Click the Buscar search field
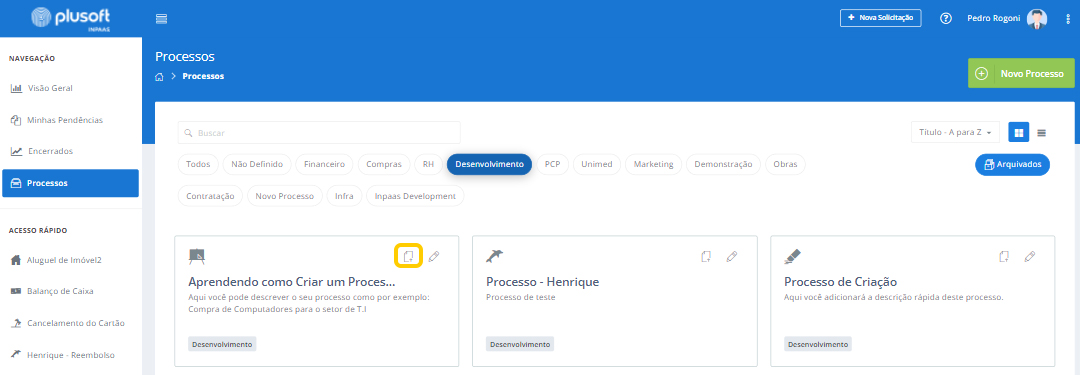Screen dimensions: 1080x375 tap(319, 132)
